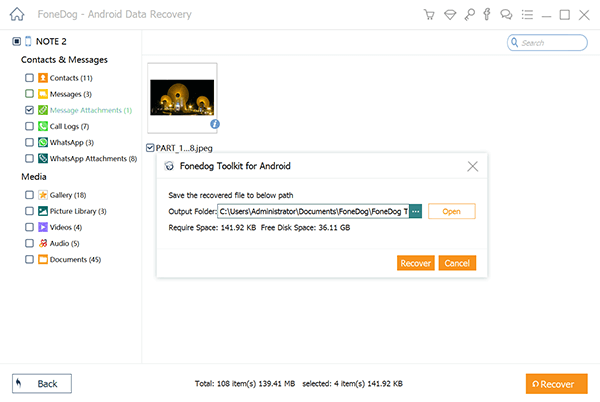Click the Messages category icon
The image size is (600, 402).
(43, 94)
